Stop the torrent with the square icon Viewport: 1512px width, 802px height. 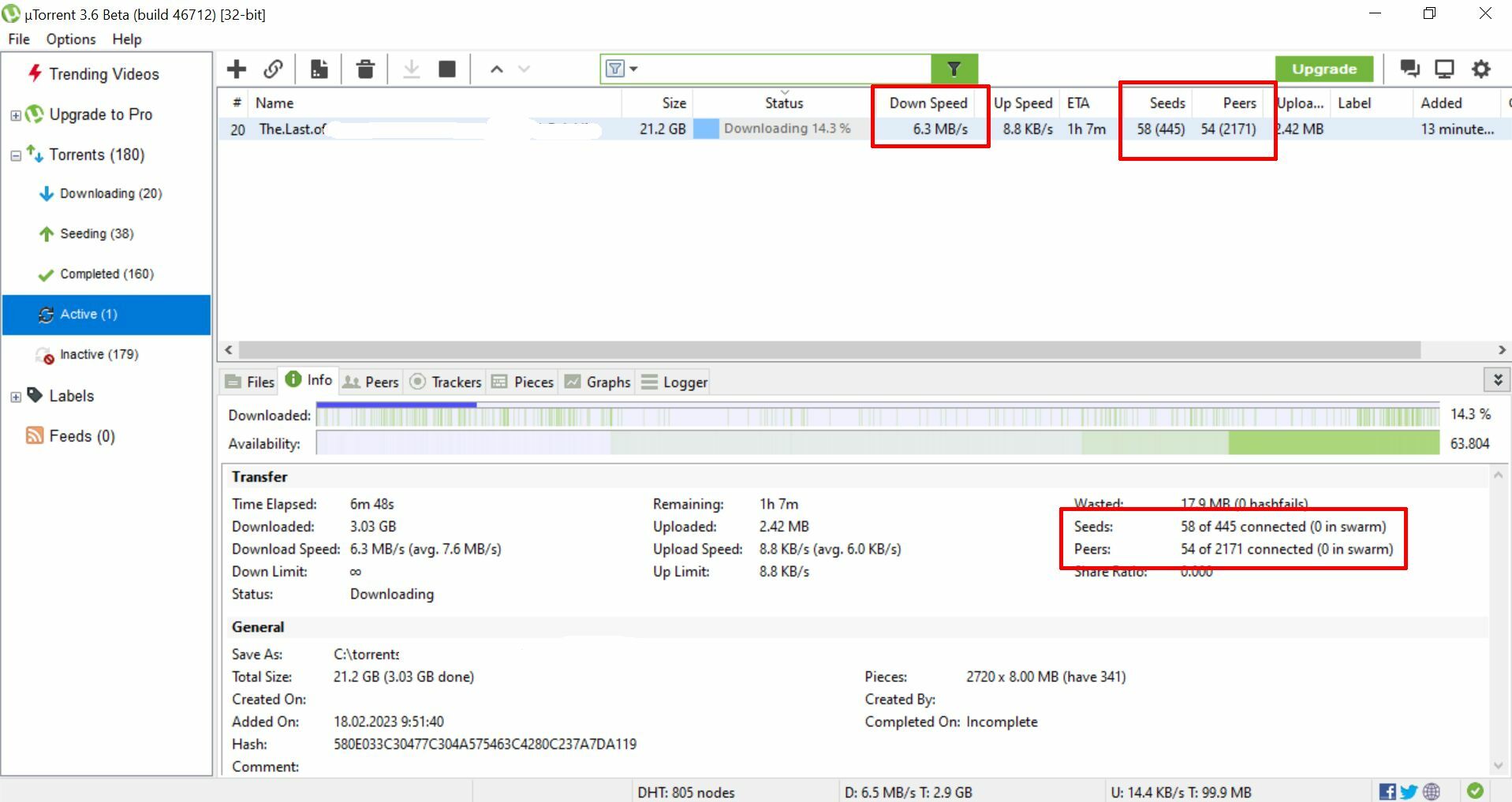(447, 69)
